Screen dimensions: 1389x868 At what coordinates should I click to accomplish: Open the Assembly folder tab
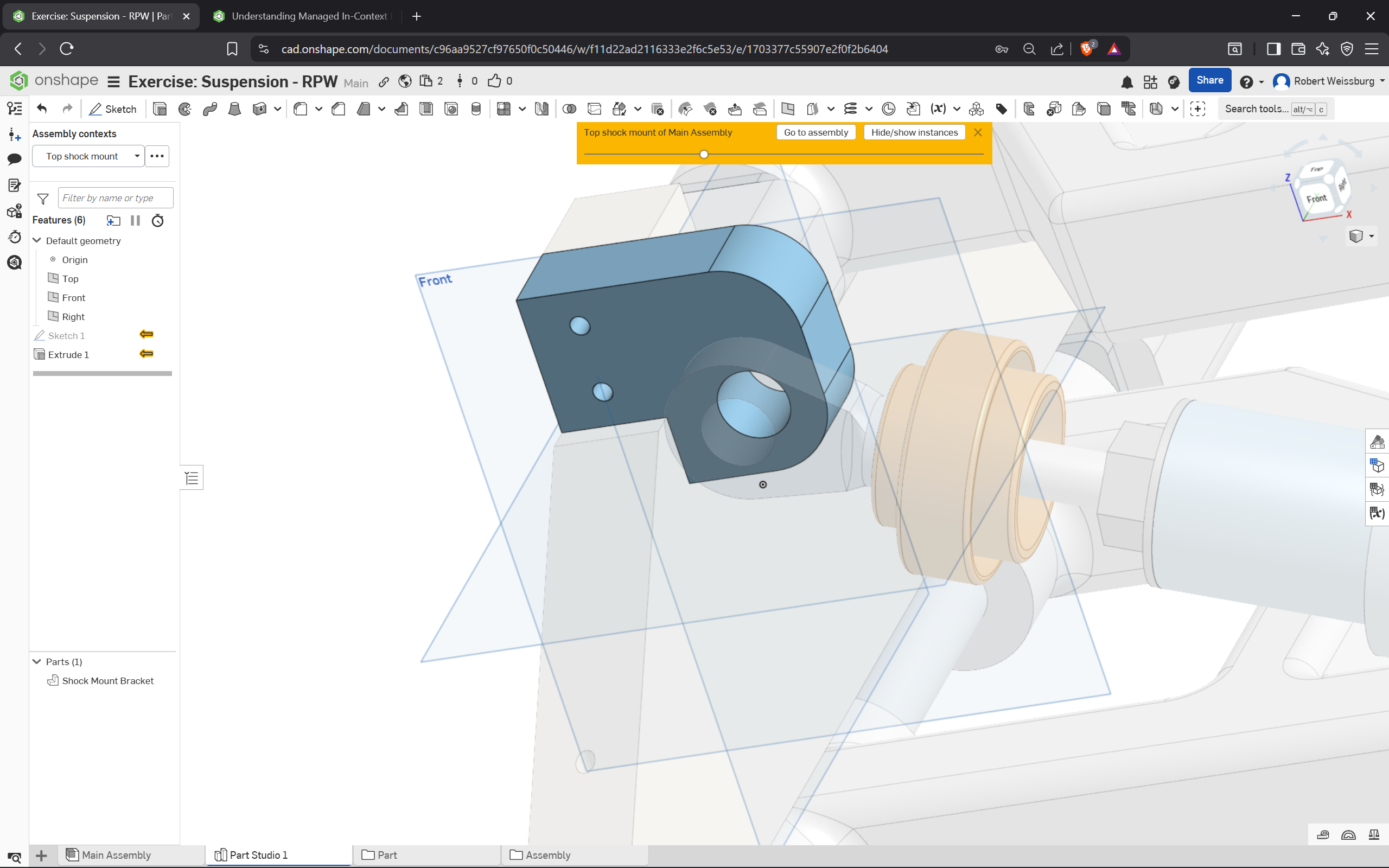pos(547,855)
